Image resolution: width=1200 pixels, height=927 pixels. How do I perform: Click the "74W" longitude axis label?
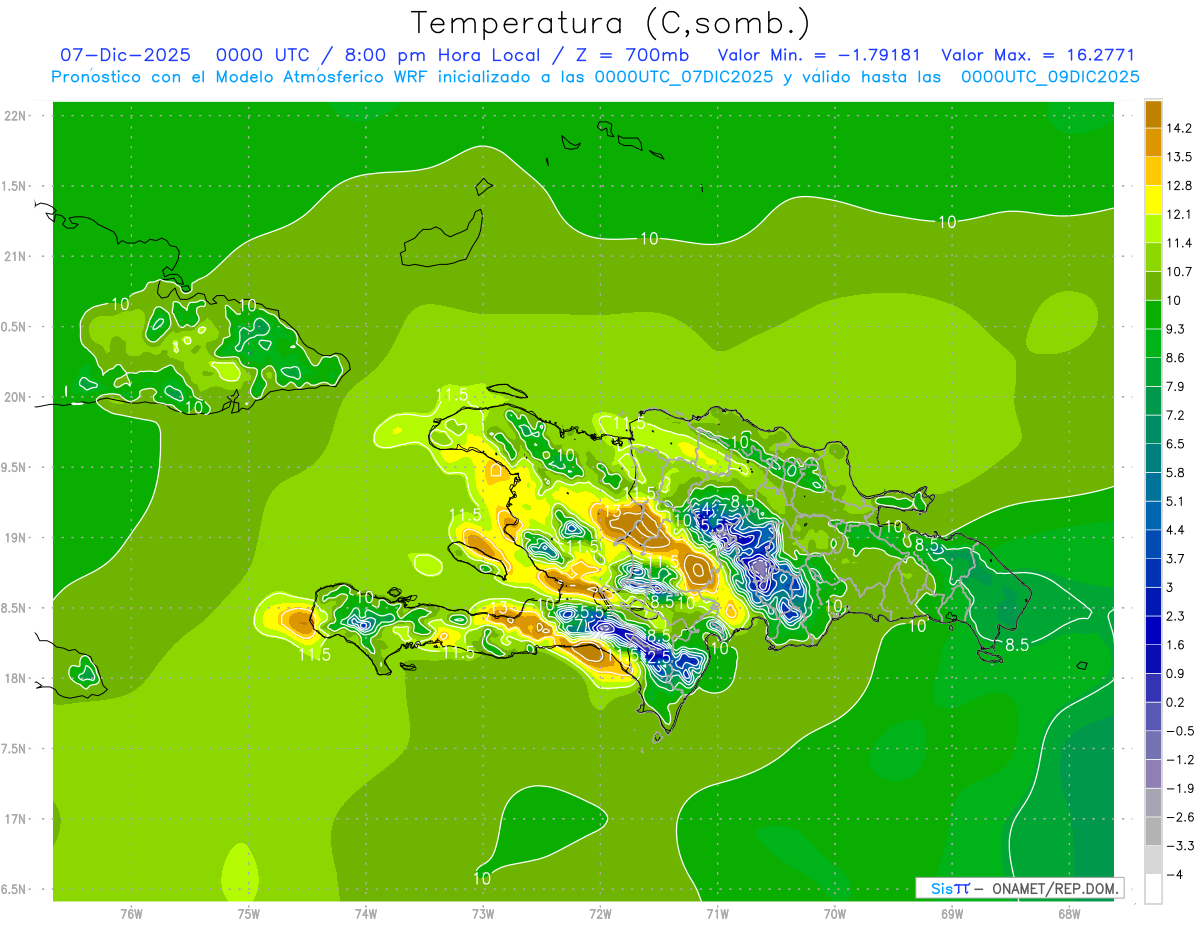[366, 915]
